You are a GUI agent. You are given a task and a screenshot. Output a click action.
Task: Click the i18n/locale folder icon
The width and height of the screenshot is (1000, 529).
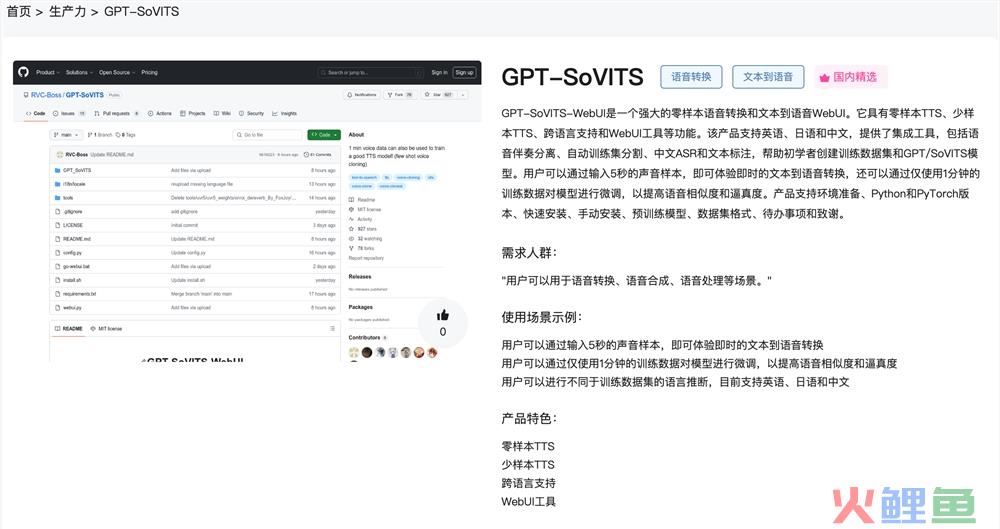[57, 184]
